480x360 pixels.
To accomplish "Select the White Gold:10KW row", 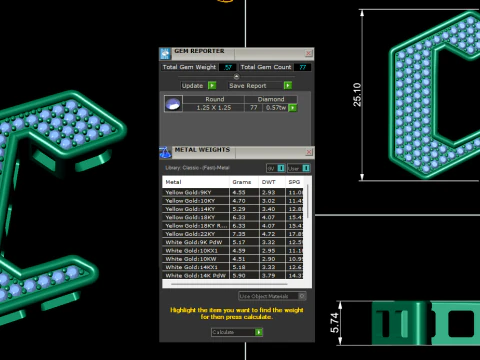I will click(x=233, y=259).
